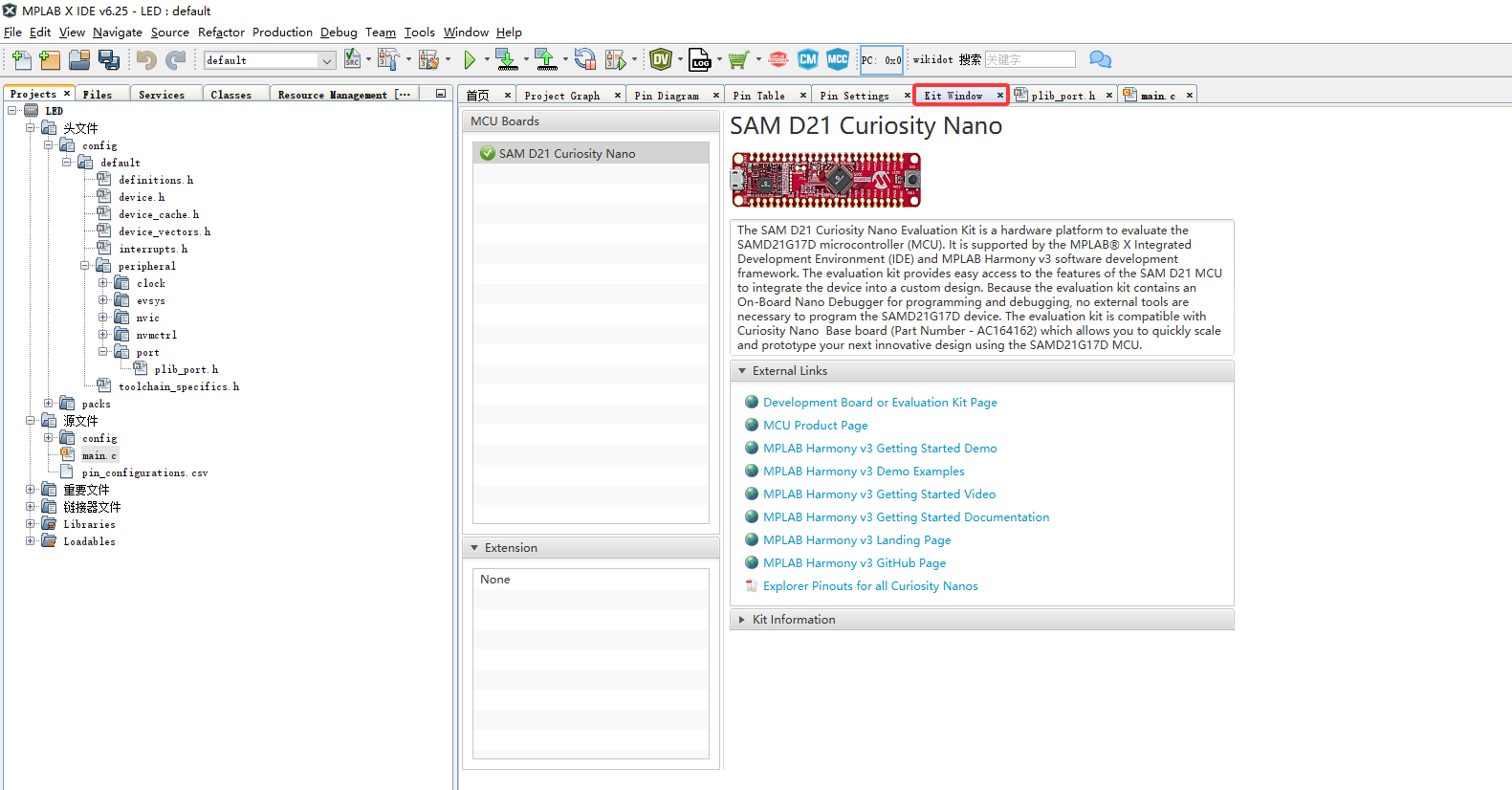The image size is (1512, 790).
Task: Click the Undo arrow icon
Action: (146, 59)
